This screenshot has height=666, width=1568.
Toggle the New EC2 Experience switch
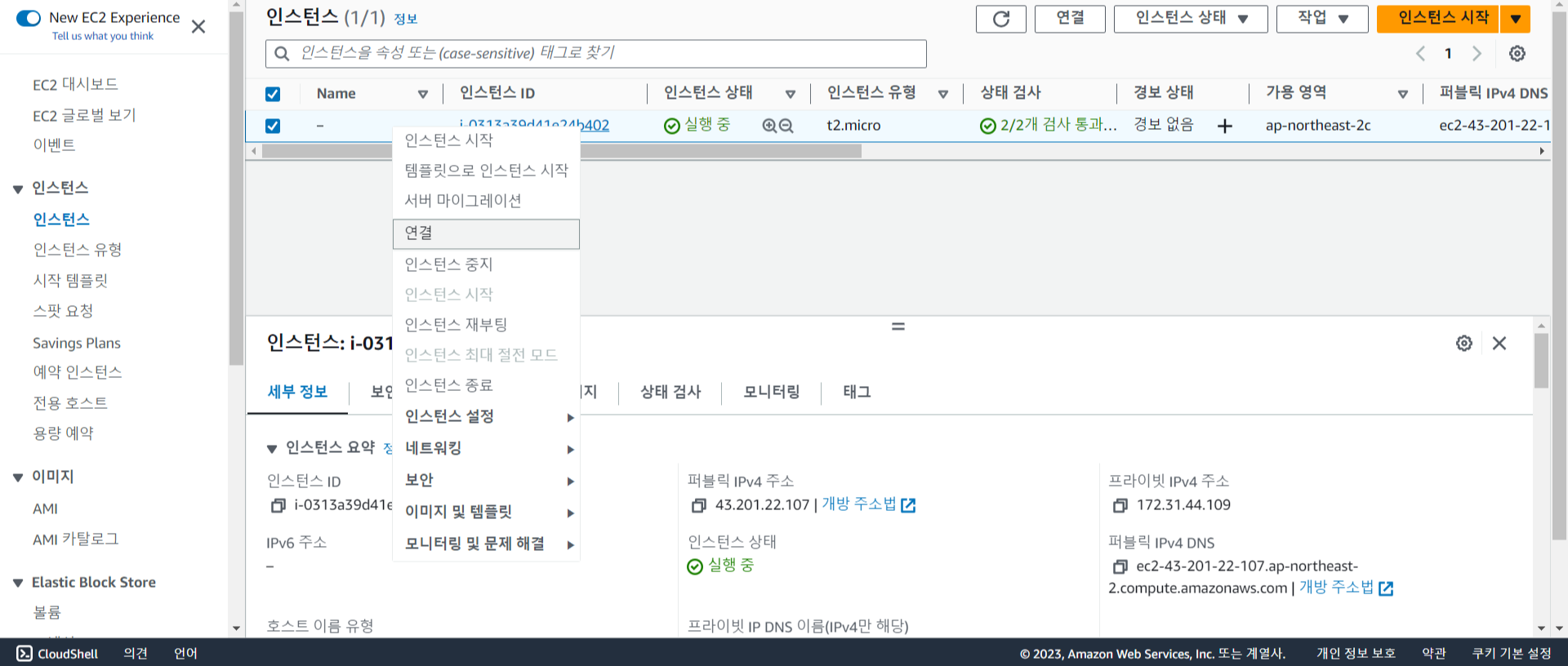tap(29, 18)
